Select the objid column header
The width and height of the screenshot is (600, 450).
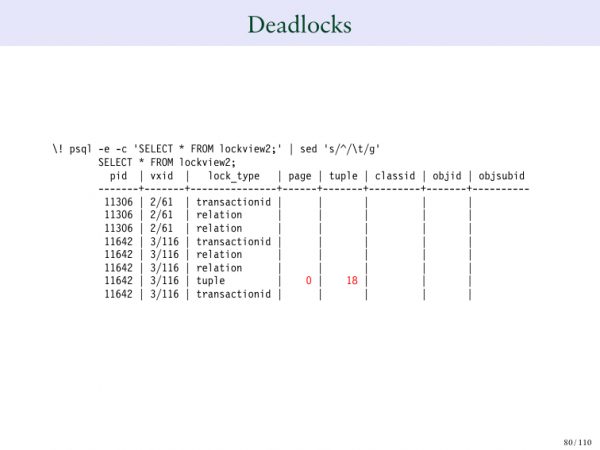pos(446,175)
